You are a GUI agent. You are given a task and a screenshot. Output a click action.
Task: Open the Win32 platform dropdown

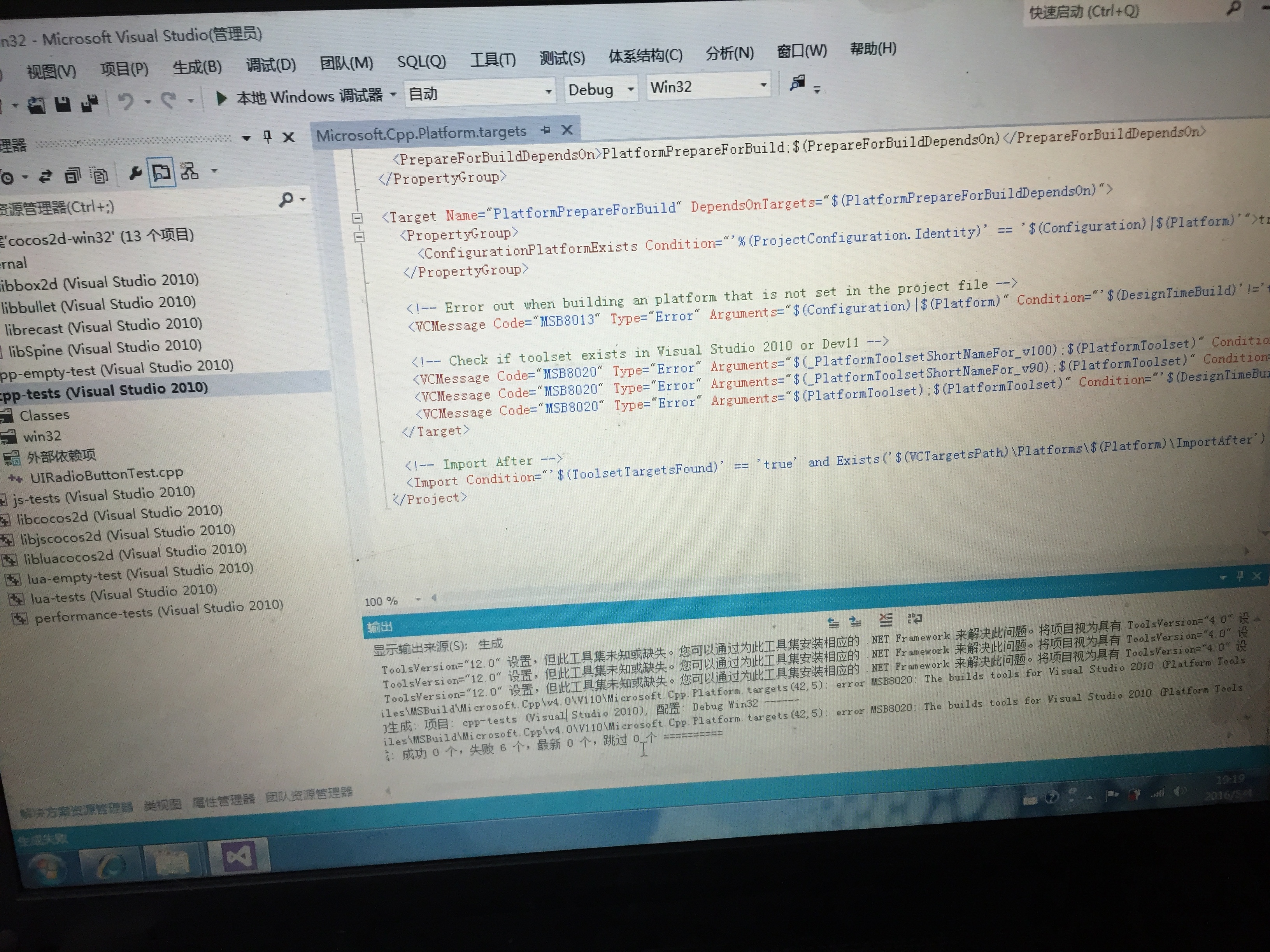pyautogui.click(x=763, y=86)
